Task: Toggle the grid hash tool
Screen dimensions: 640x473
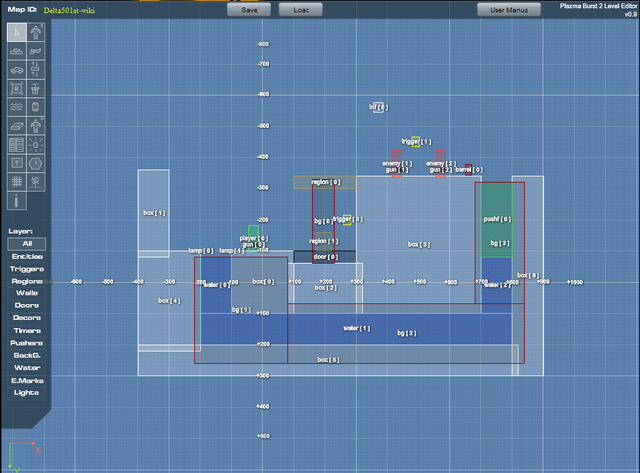Action: coord(17,182)
